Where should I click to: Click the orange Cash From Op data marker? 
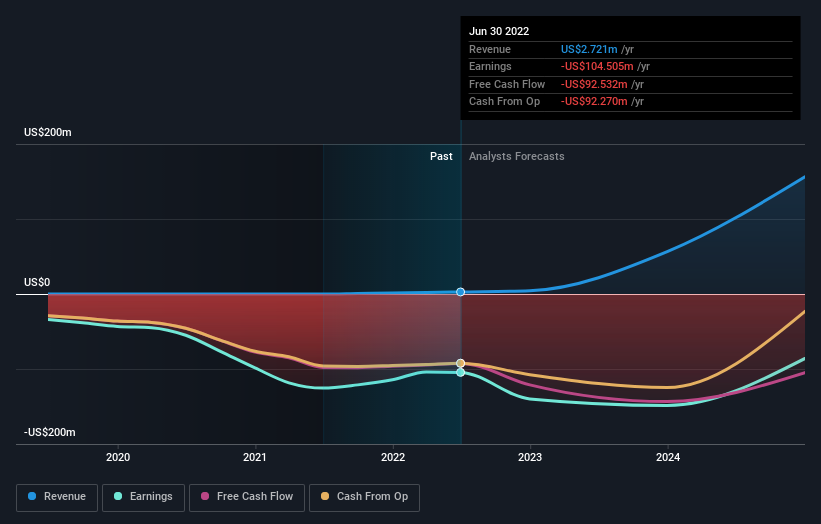pos(461,363)
